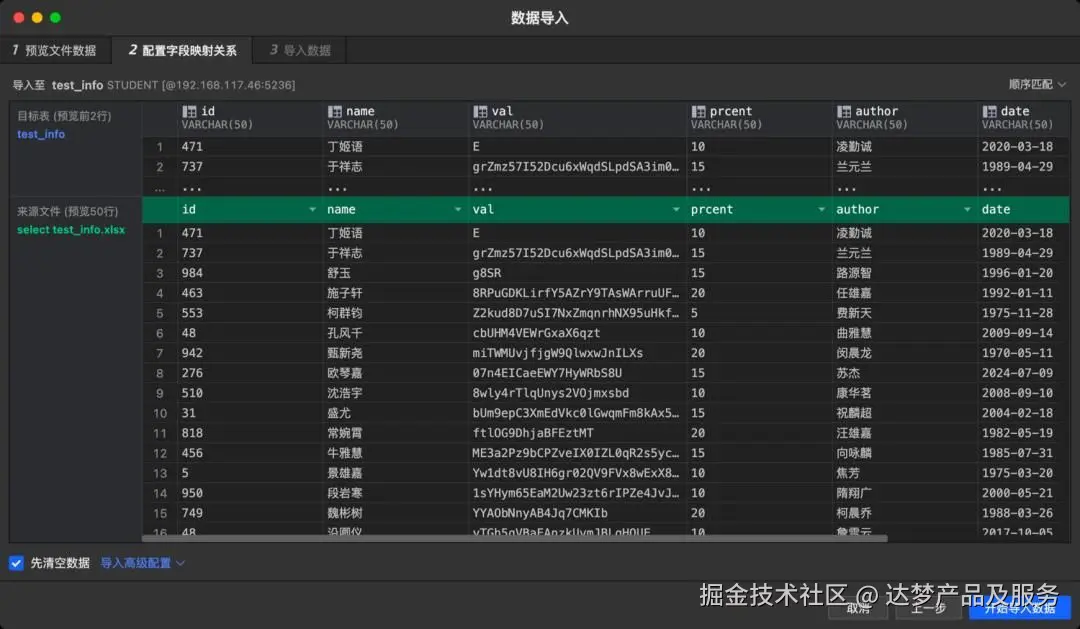
Task: Click date cell 1992-01-11 in row 4
Action: (1017, 293)
